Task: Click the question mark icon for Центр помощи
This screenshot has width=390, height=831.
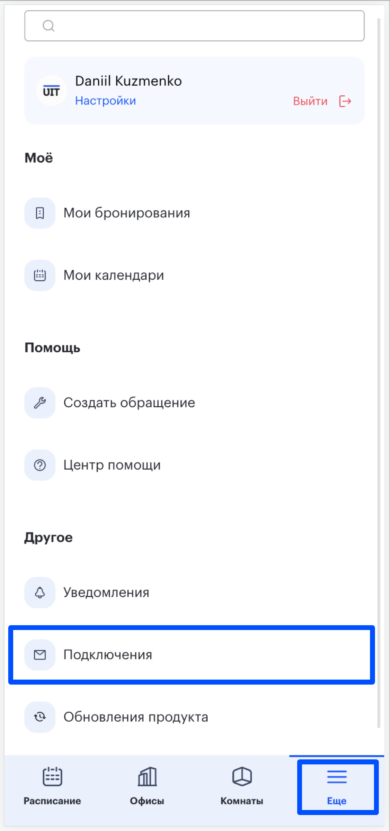Action: [40, 465]
